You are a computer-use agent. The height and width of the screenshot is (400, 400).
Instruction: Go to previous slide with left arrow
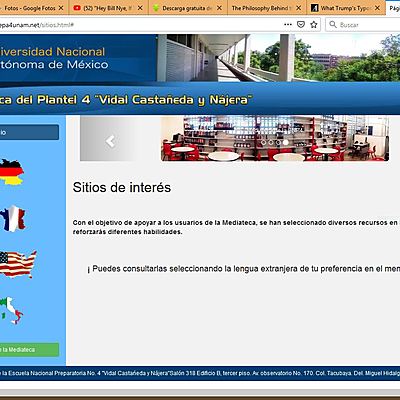click(110, 141)
